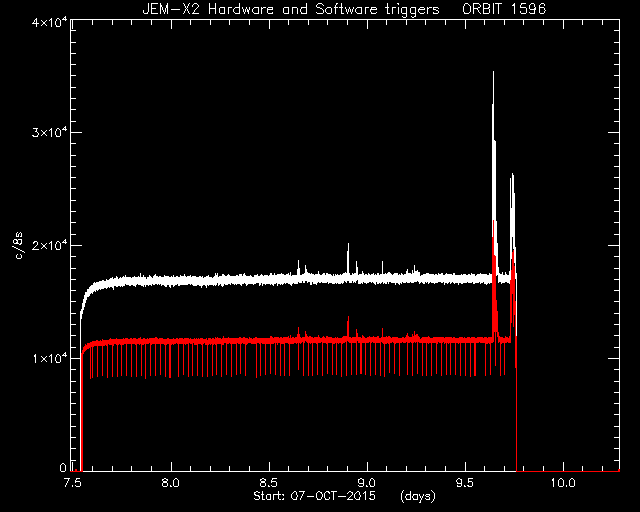Click the 4×10⁴ y-axis label
Image resolution: width=640 pixels, height=512 pixels.
tap(47, 22)
